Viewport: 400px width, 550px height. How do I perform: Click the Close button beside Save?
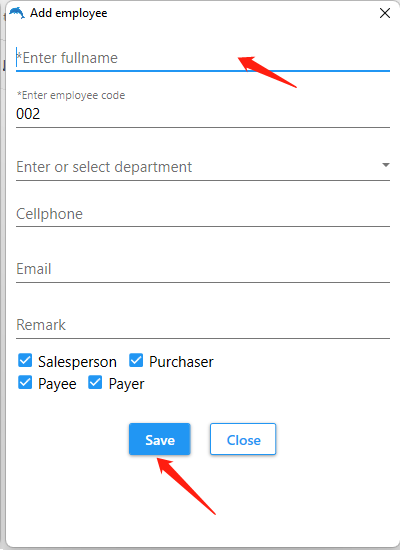243,439
